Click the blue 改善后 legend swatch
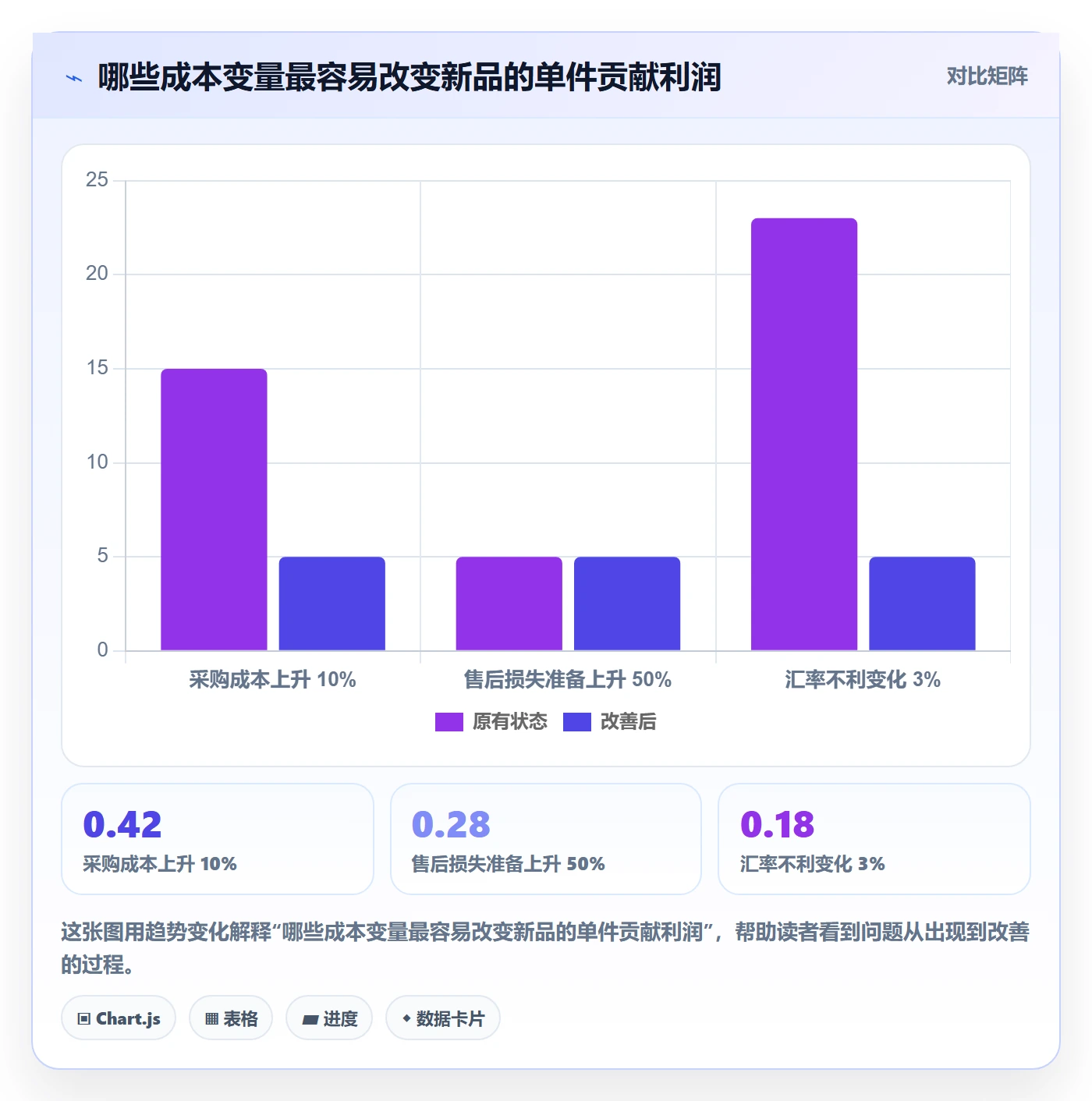 pyautogui.click(x=577, y=722)
